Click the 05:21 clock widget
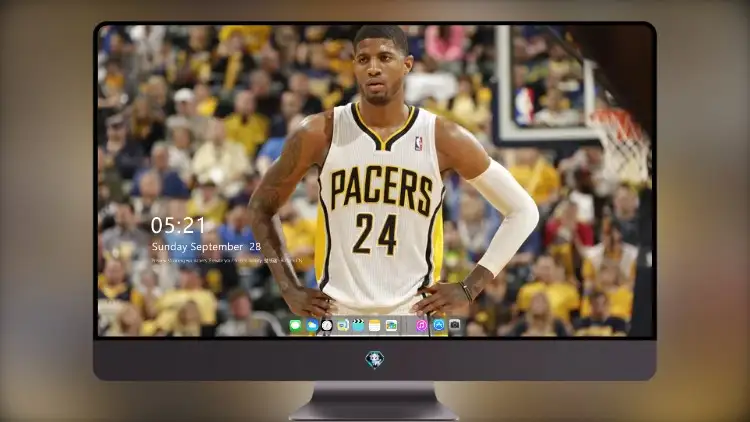 (x=178, y=225)
